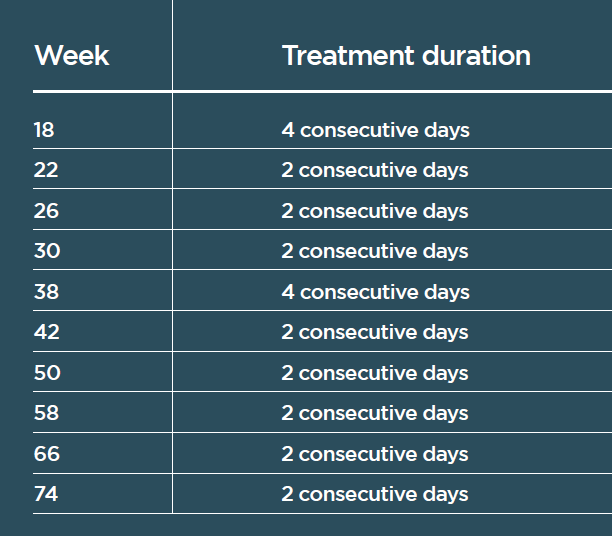
Task: Click the Week column header
Action: click(x=72, y=55)
